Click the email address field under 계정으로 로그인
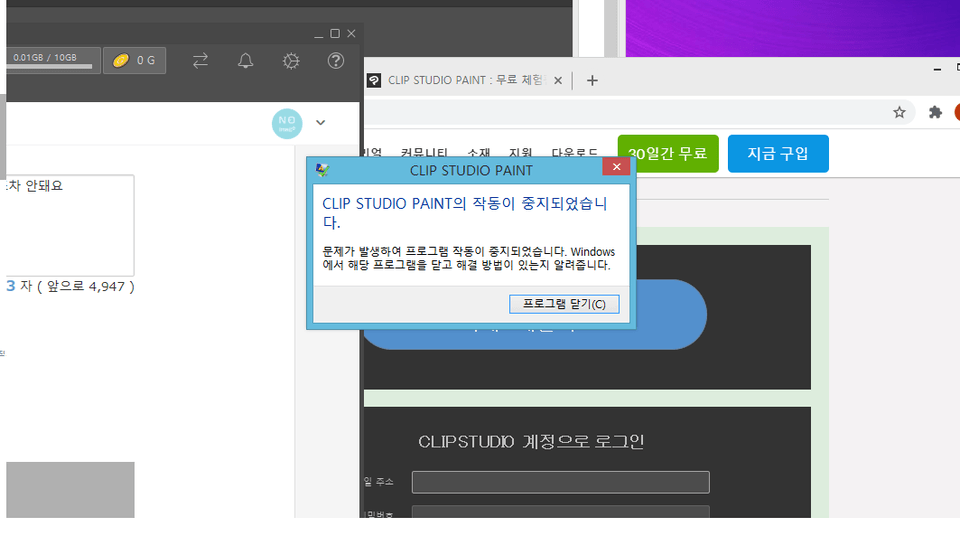The width and height of the screenshot is (960, 536). 561,482
